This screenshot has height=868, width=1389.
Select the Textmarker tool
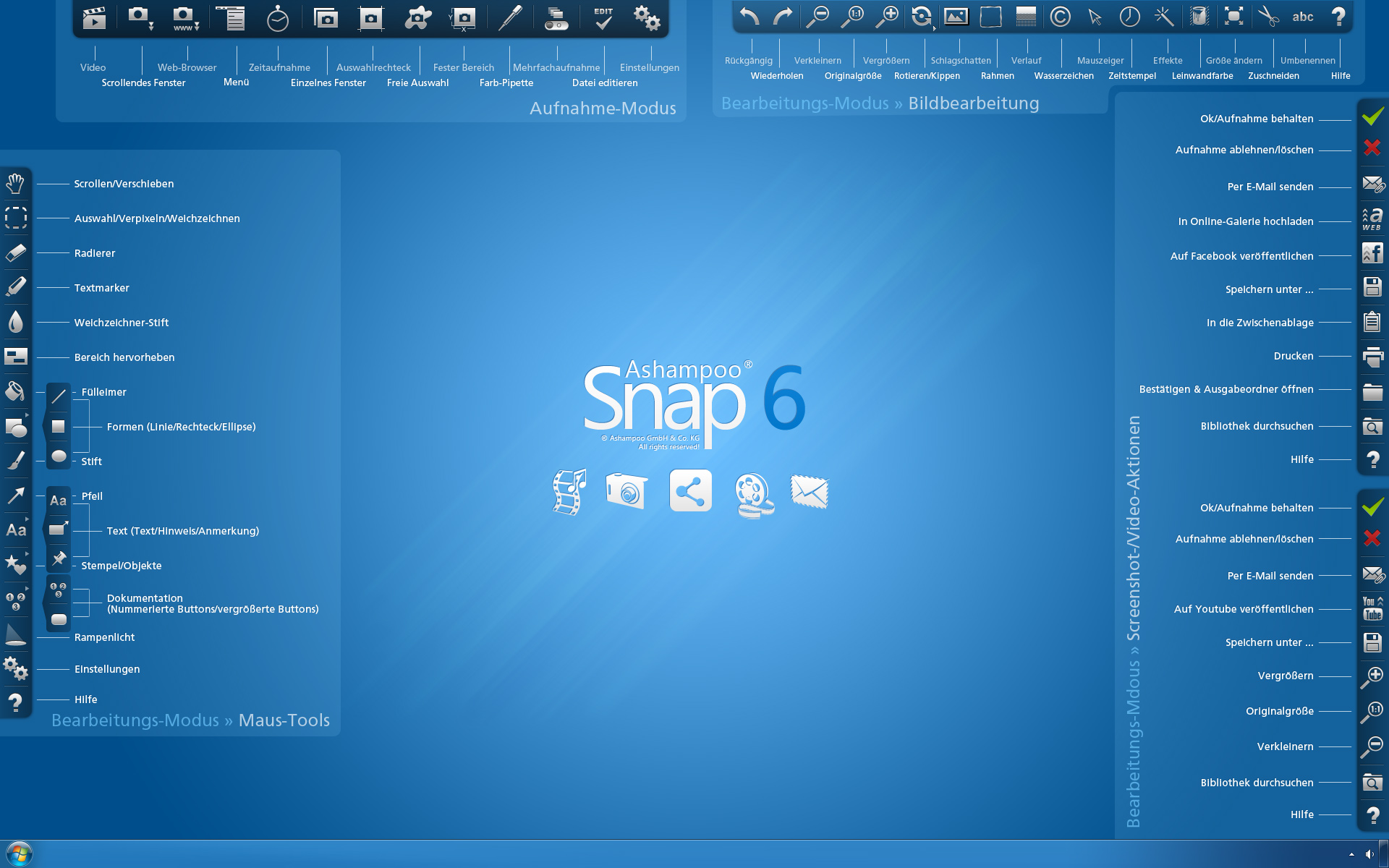(x=16, y=287)
